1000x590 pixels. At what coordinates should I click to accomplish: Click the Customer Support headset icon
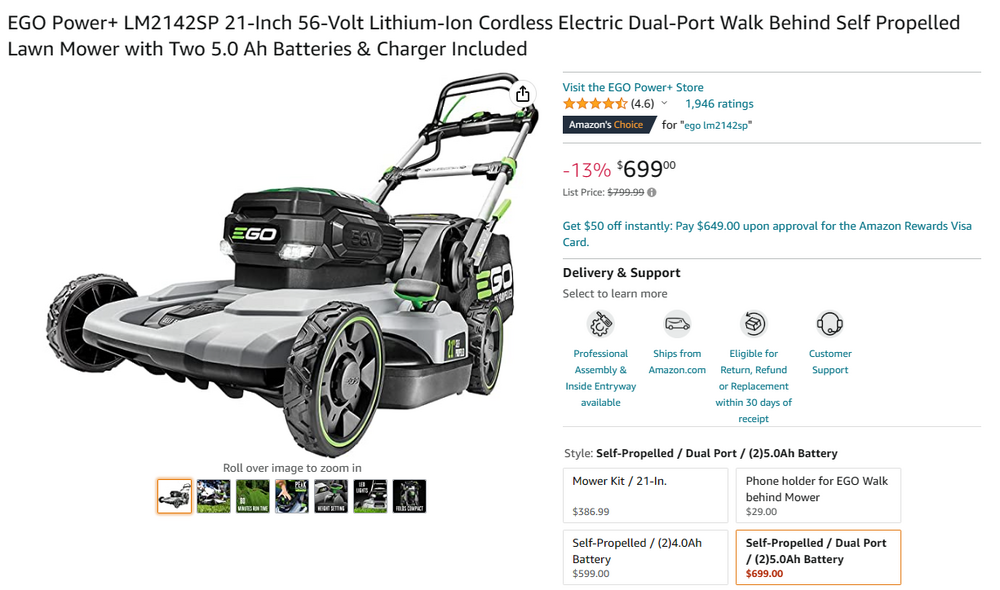(x=830, y=324)
